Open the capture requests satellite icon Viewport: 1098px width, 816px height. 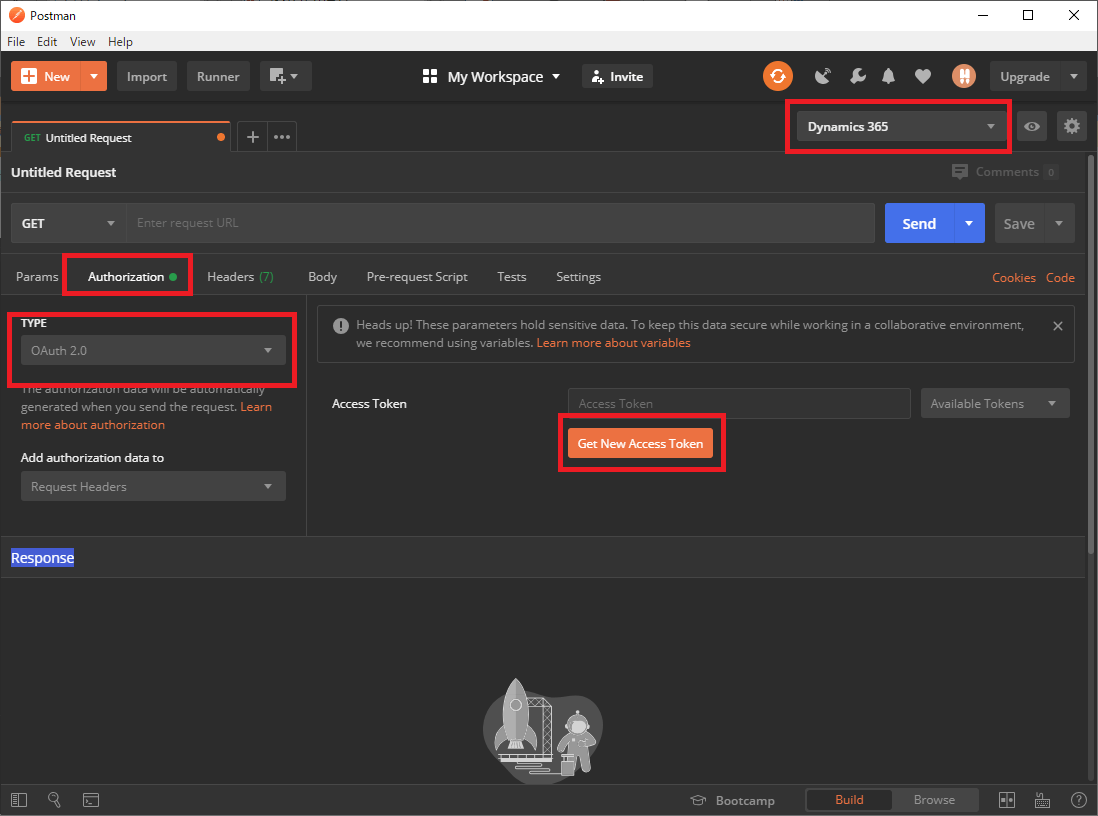(823, 76)
